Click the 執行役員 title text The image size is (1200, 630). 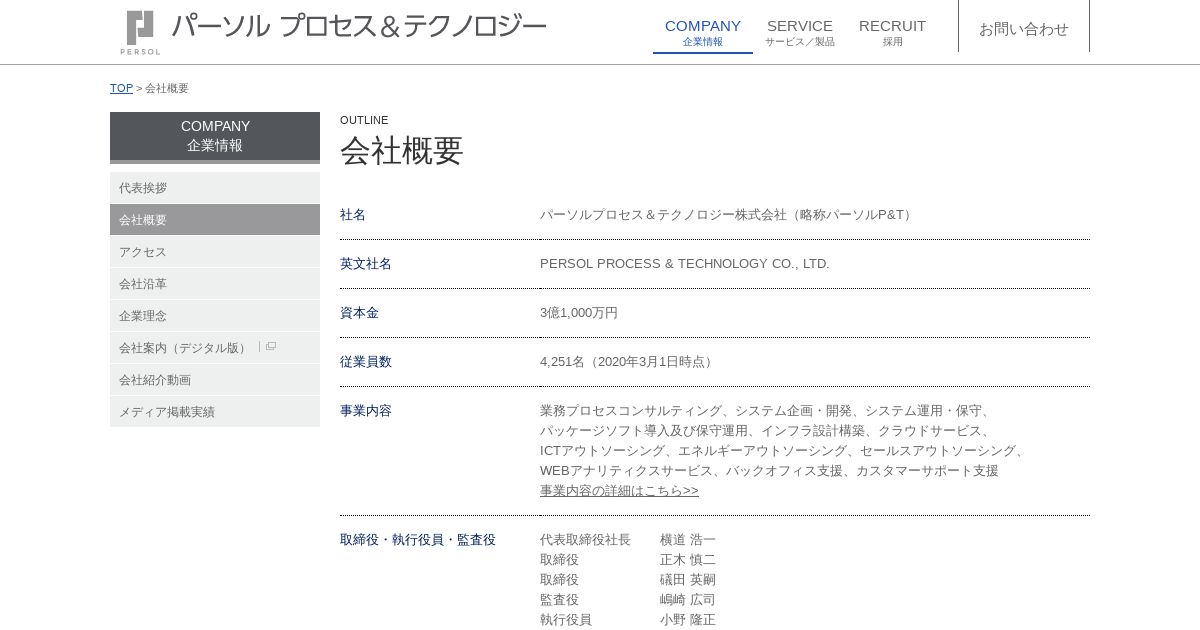pos(566,620)
